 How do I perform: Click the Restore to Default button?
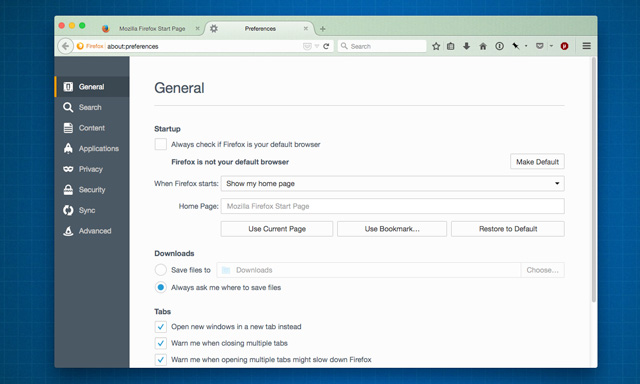point(508,229)
